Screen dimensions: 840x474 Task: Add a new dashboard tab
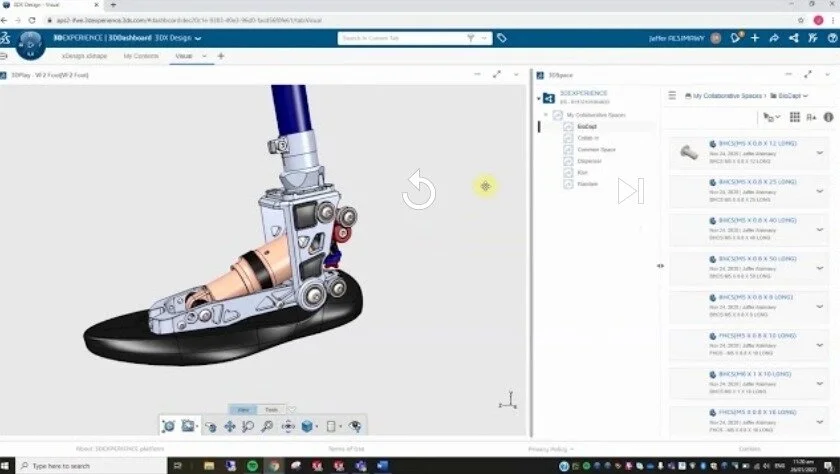coord(221,56)
